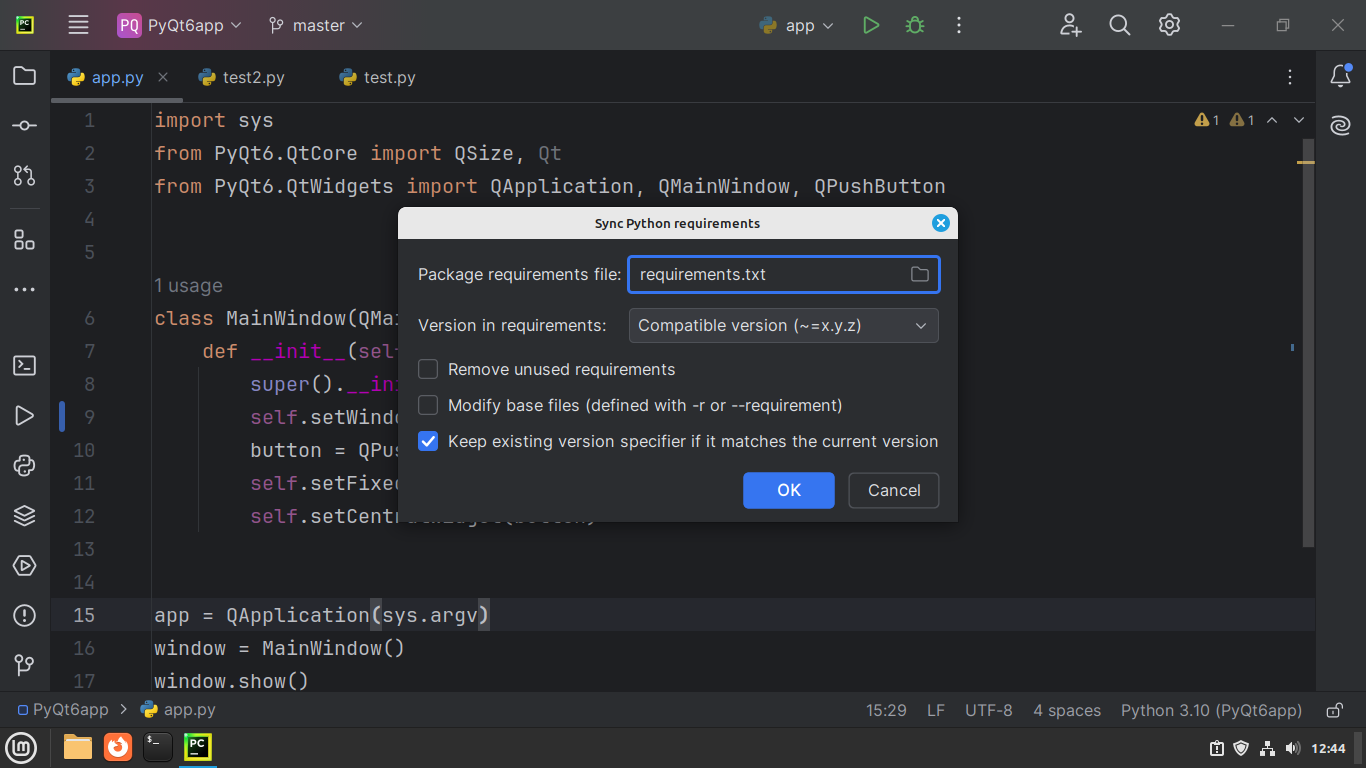Open the master branch dropdown

click(315, 26)
